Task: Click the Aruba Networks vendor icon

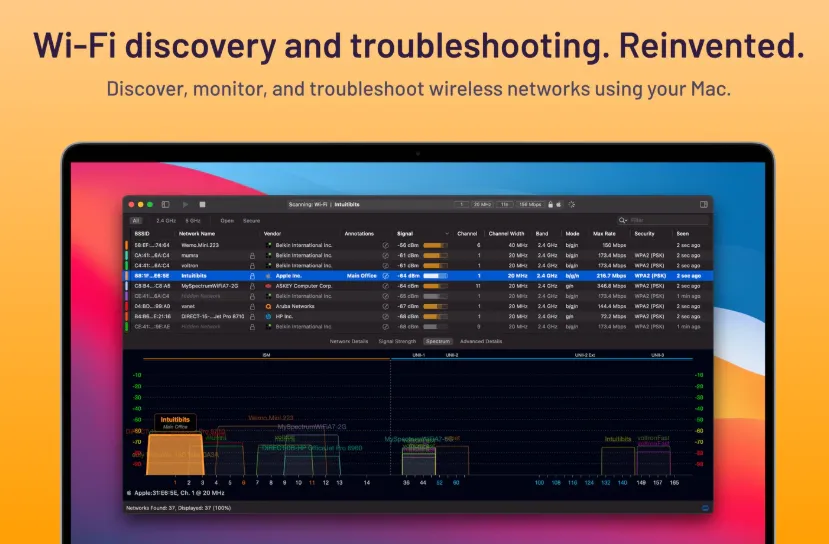Action: pyautogui.click(x=269, y=306)
